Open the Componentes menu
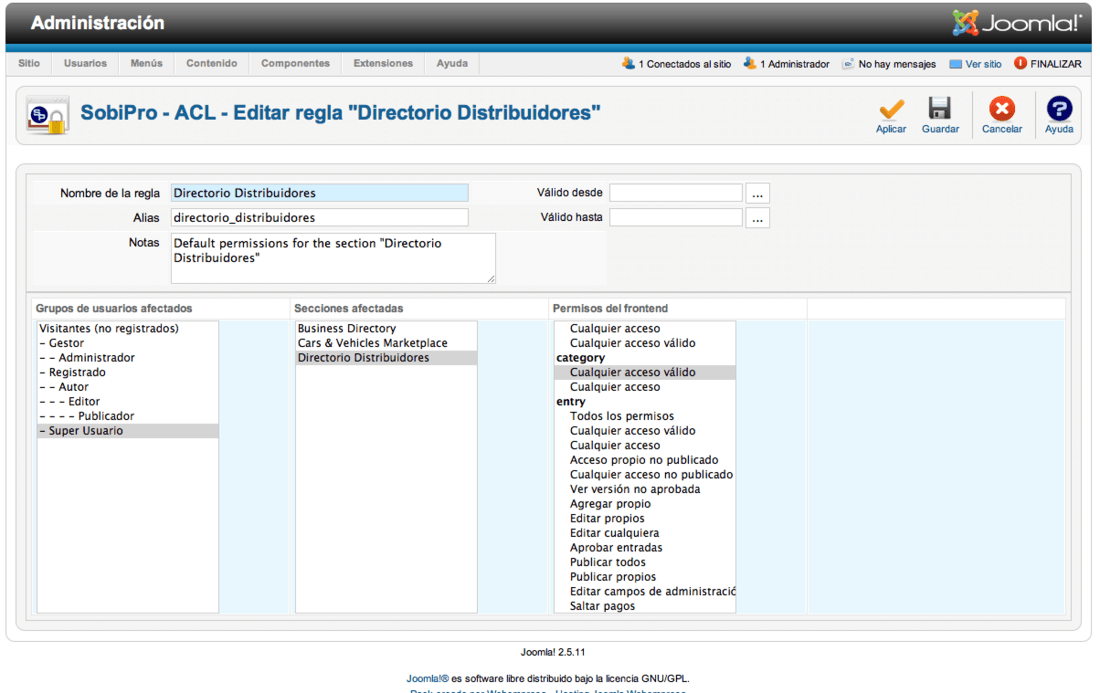The width and height of the screenshot is (1100, 693). click(x=295, y=63)
